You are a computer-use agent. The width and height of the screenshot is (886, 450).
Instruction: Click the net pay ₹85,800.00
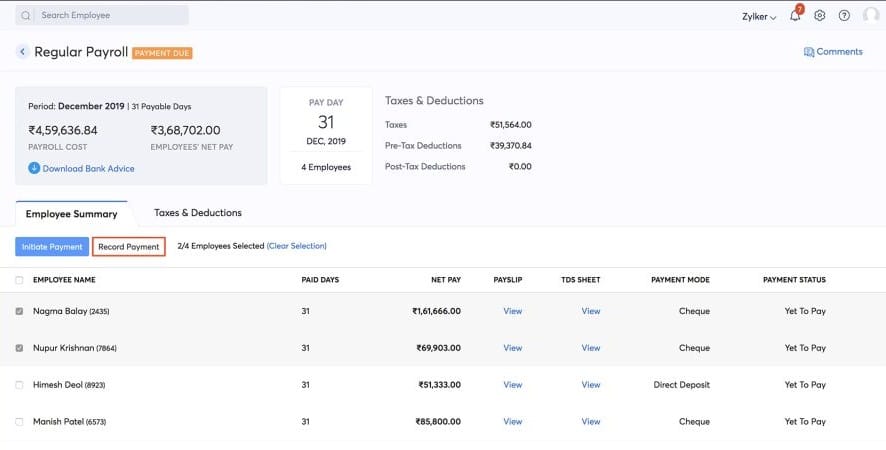pyautogui.click(x=438, y=421)
